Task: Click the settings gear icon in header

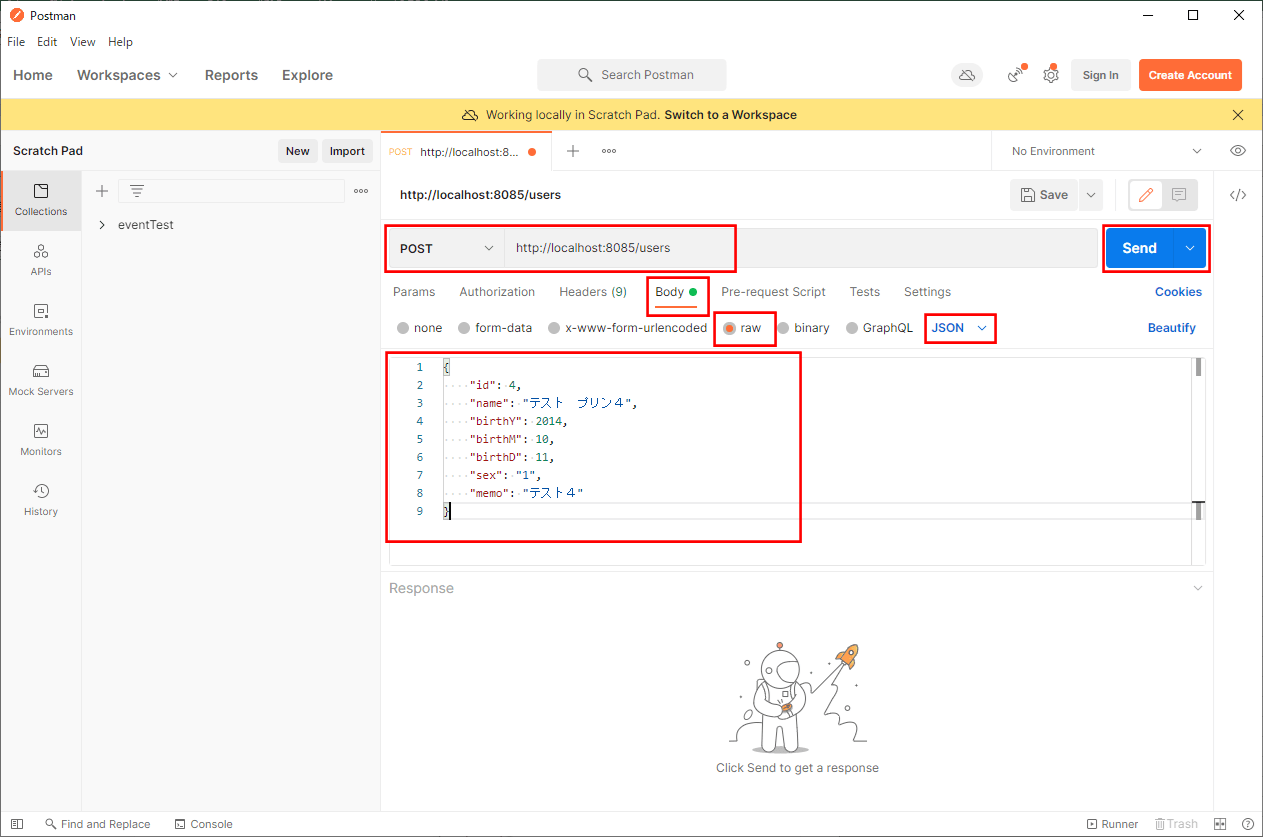Action: [1050, 75]
